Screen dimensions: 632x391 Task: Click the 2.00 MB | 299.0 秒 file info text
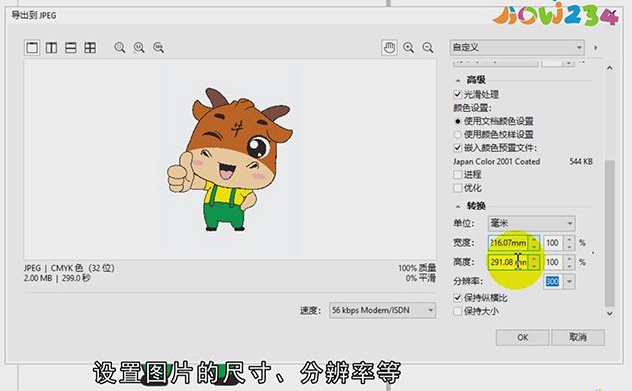click(57, 278)
